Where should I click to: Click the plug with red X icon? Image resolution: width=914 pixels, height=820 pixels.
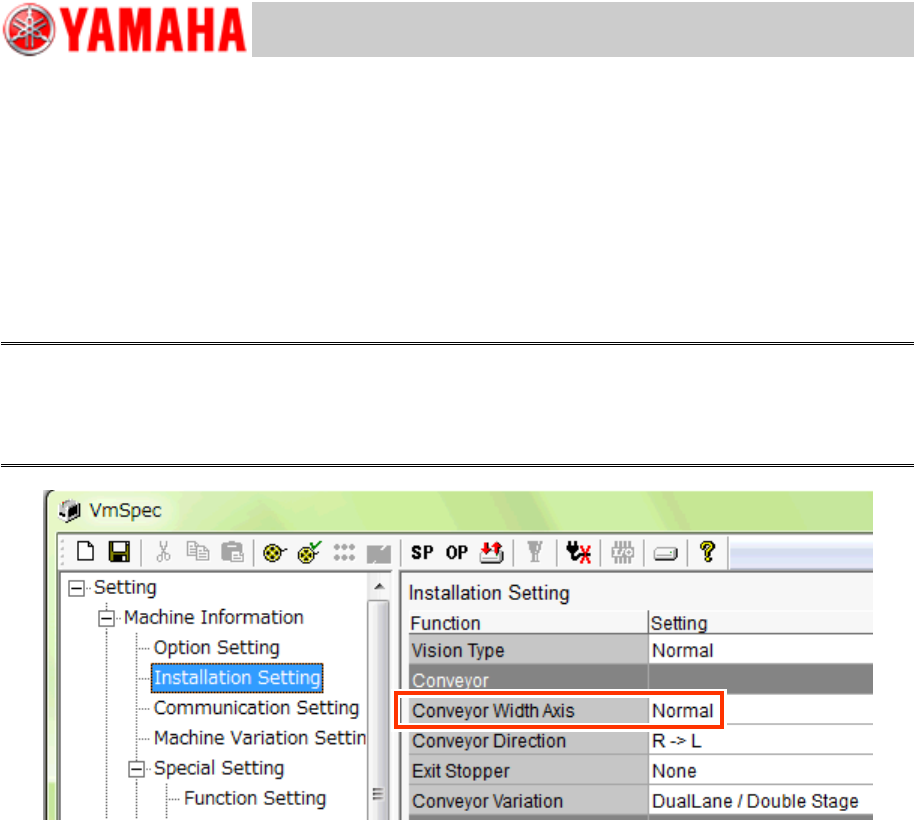click(578, 552)
